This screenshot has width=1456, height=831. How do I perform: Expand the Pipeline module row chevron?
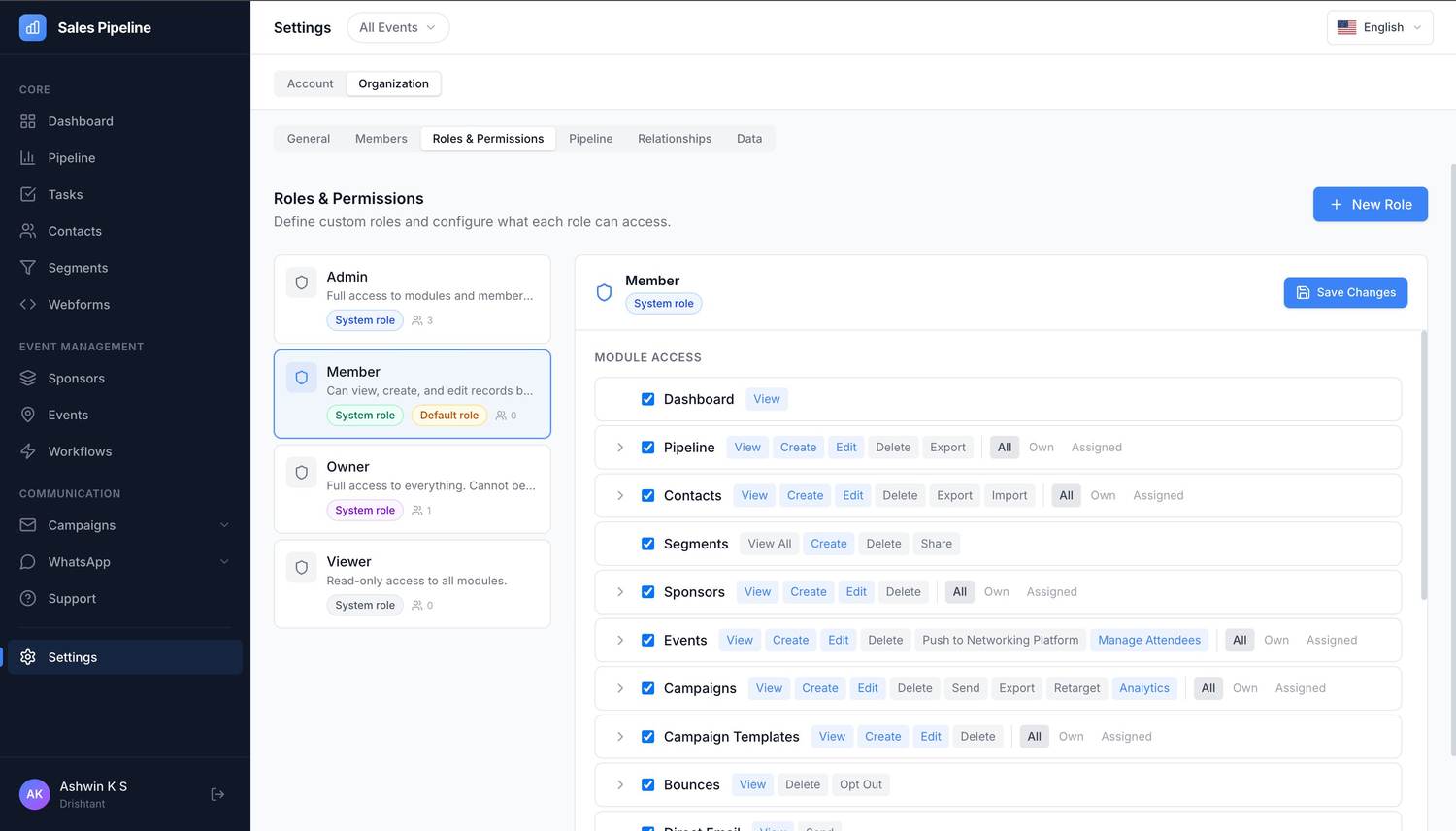pyautogui.click(x=620, y=448)
